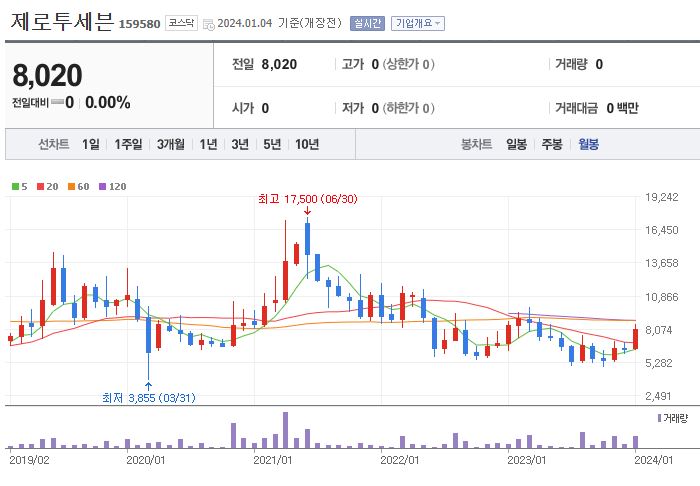700x486 pixels.
Task: Switch to the 일봉 candle chart
Action: [x=517, y=144]
